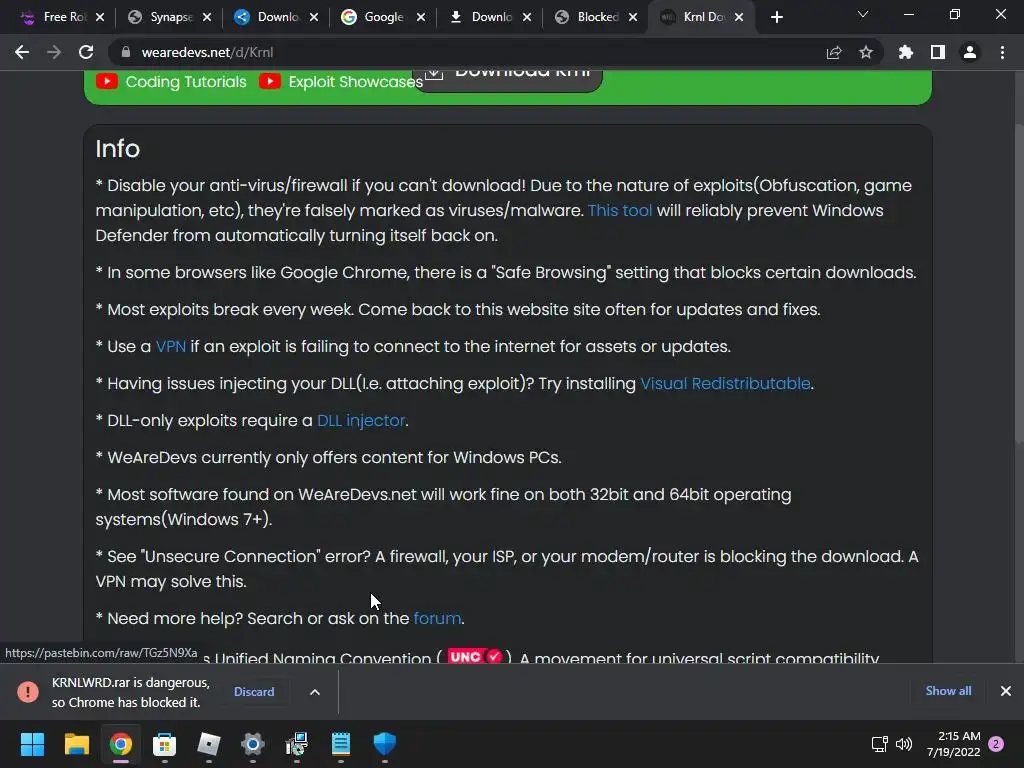Reload the current page
Image resolution: width=1024 pixels, height=768 pixels.
(x=86, y=52)
